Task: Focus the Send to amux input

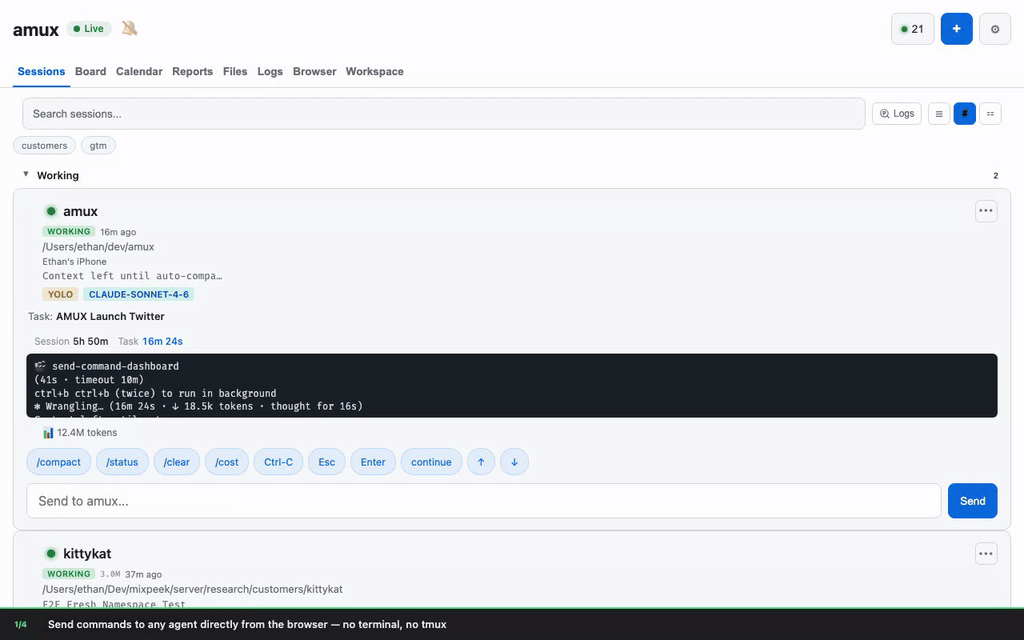Action: click(x=483, y=501)
